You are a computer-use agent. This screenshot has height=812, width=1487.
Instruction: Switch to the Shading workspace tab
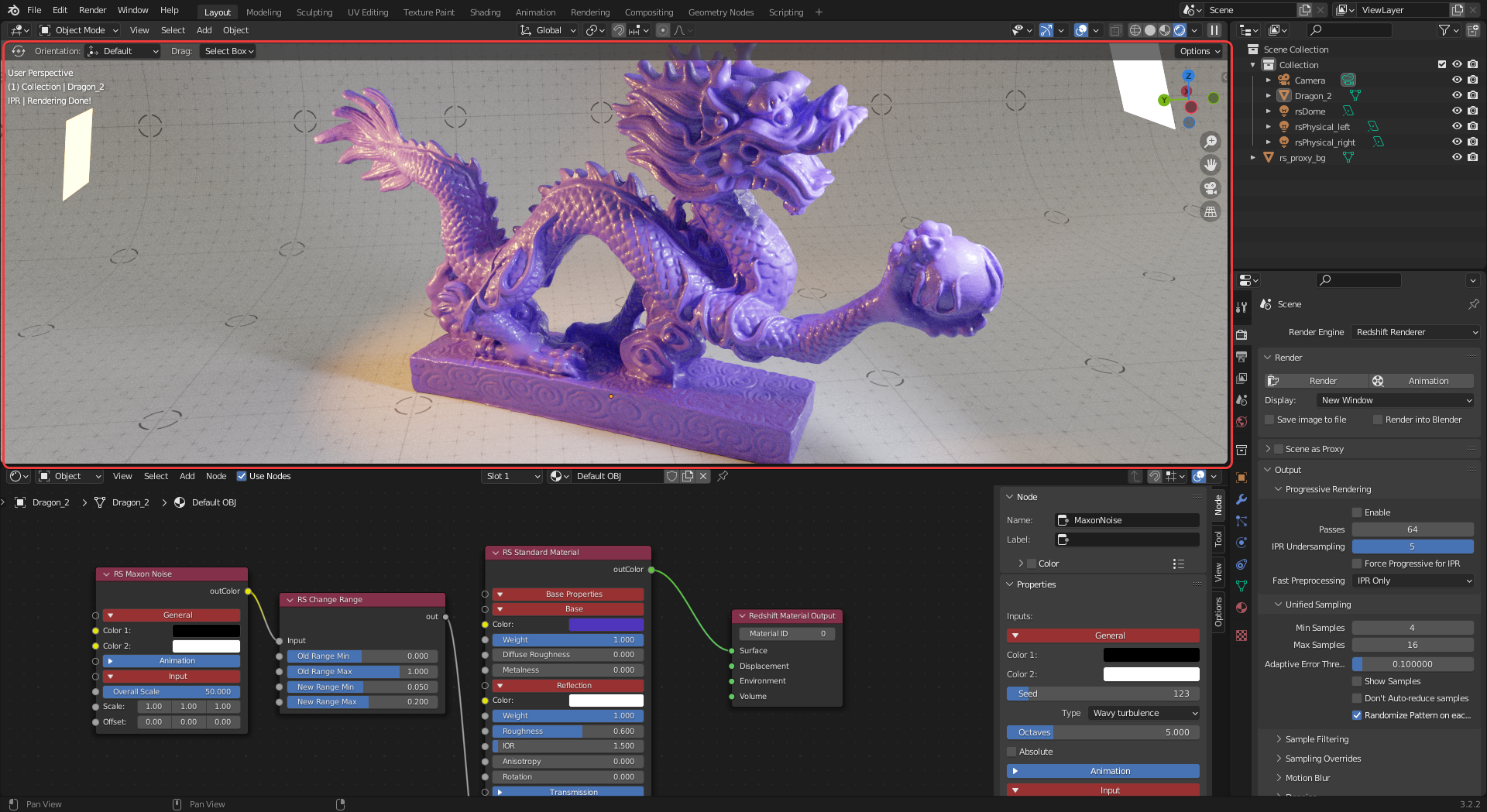[x=485, y=12]
